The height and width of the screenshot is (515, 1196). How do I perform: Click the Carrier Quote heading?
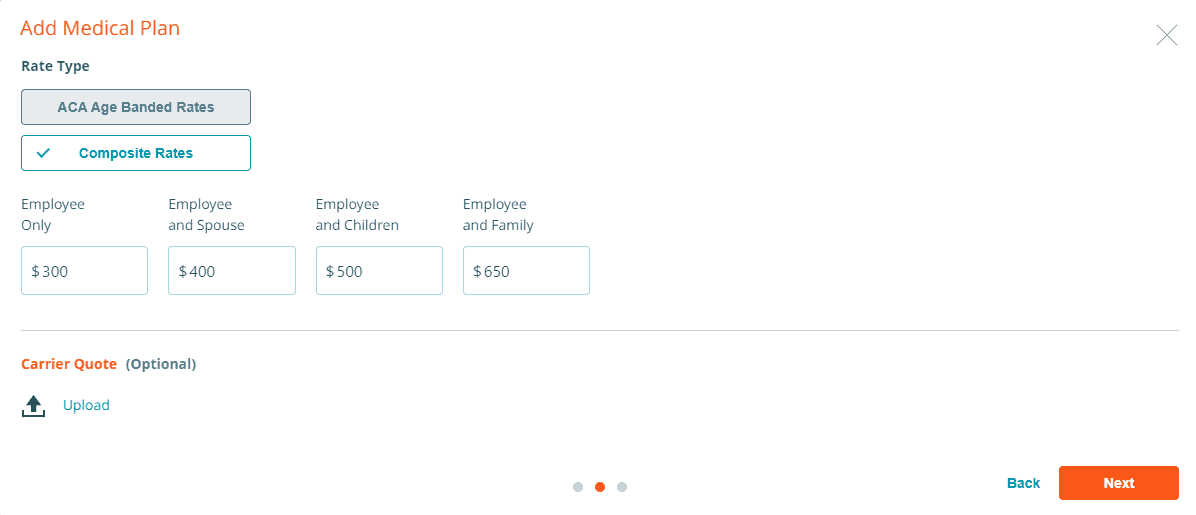[69, 364]
